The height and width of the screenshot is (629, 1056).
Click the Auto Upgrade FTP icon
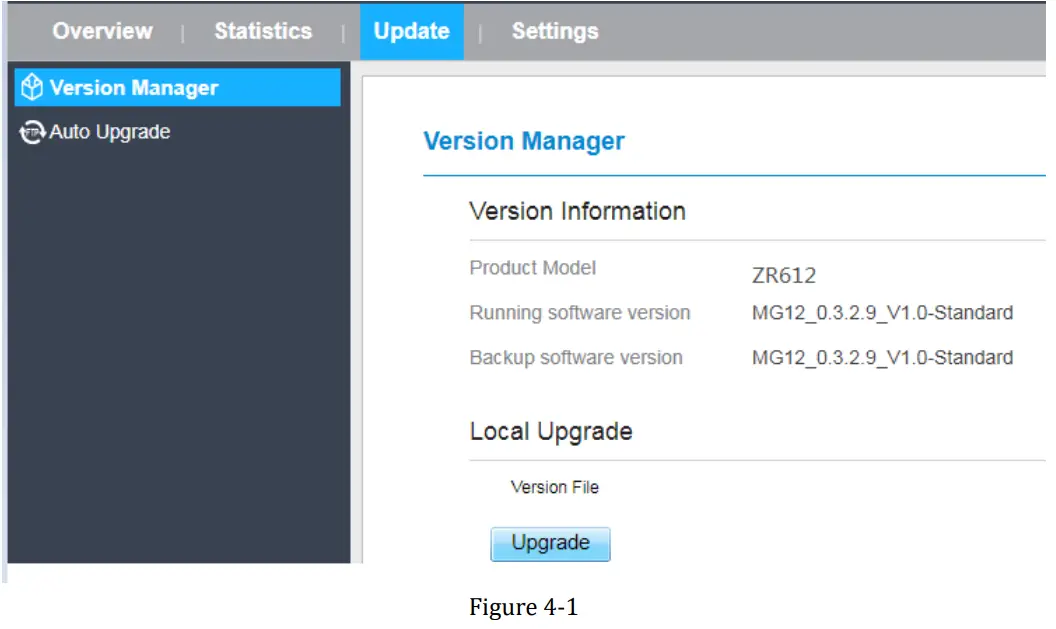tap(33, 132)
